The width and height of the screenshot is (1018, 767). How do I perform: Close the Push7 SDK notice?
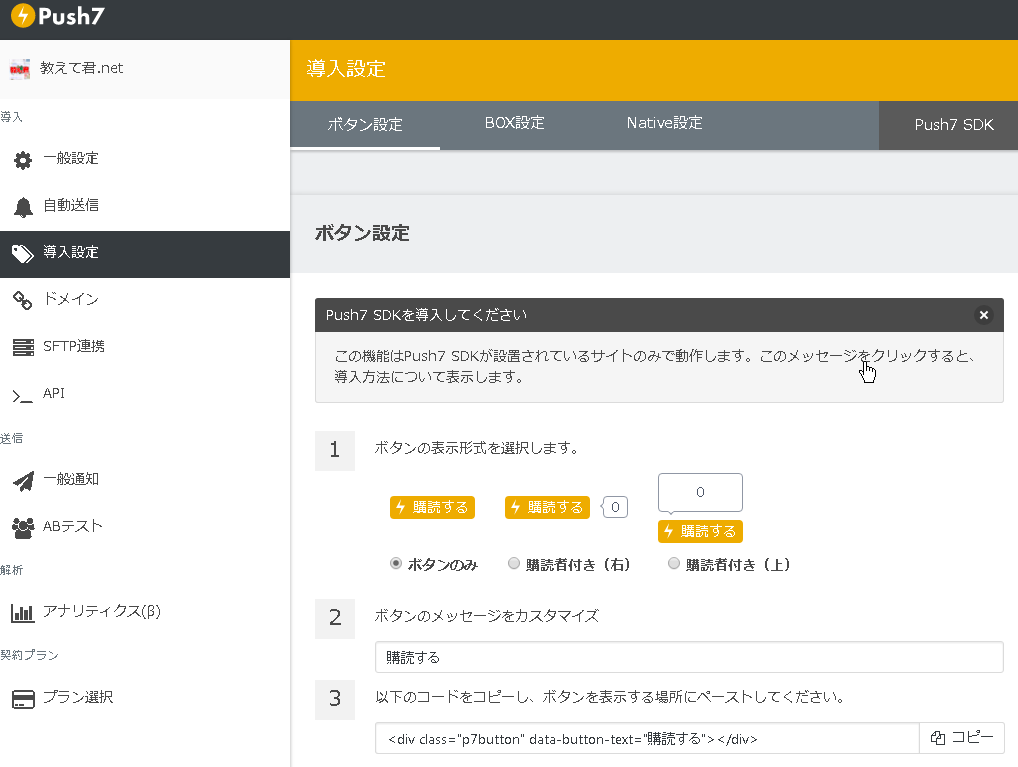pyautogui.click(x=984, y=315)
